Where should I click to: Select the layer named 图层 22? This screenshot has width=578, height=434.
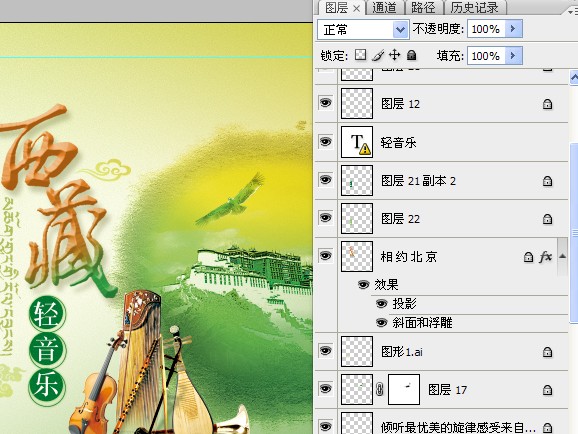click(x=400, y=219)
